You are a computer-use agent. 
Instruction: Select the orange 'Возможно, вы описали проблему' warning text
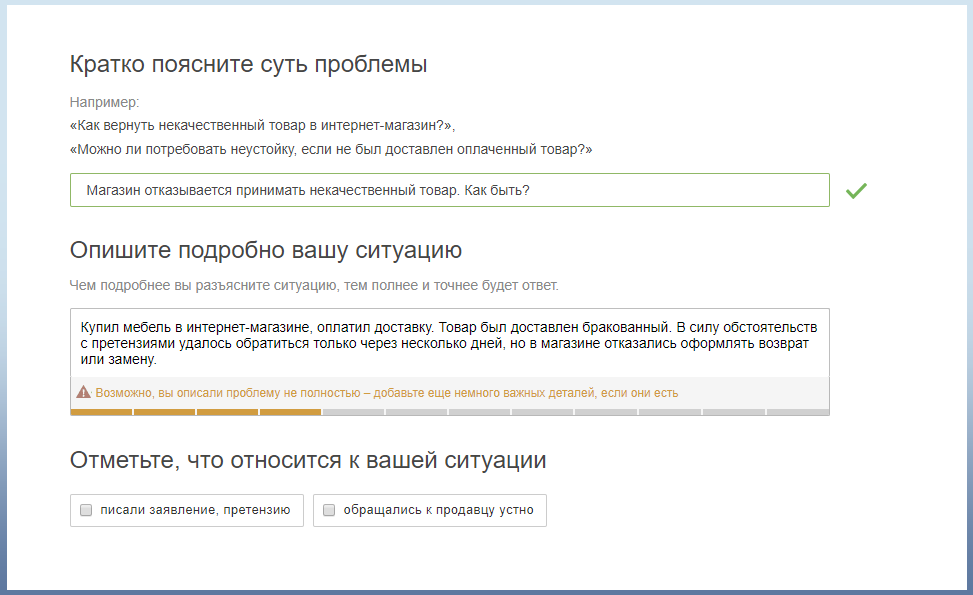(386, 393)
